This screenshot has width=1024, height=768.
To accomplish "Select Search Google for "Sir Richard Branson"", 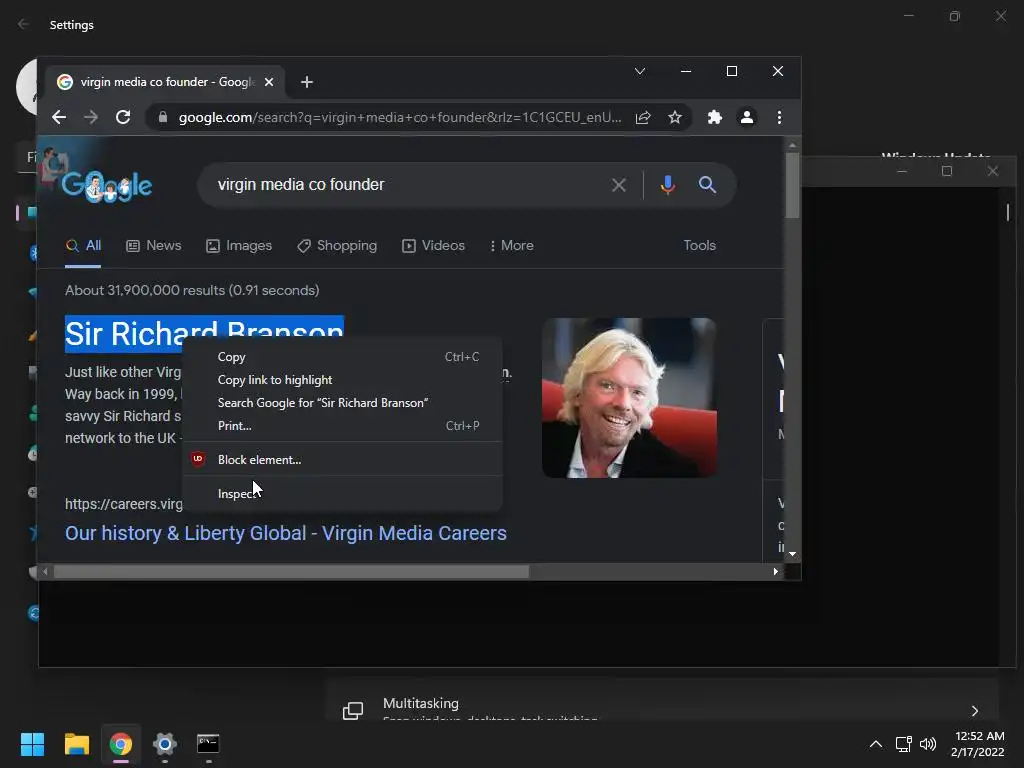I will point(343,403).
